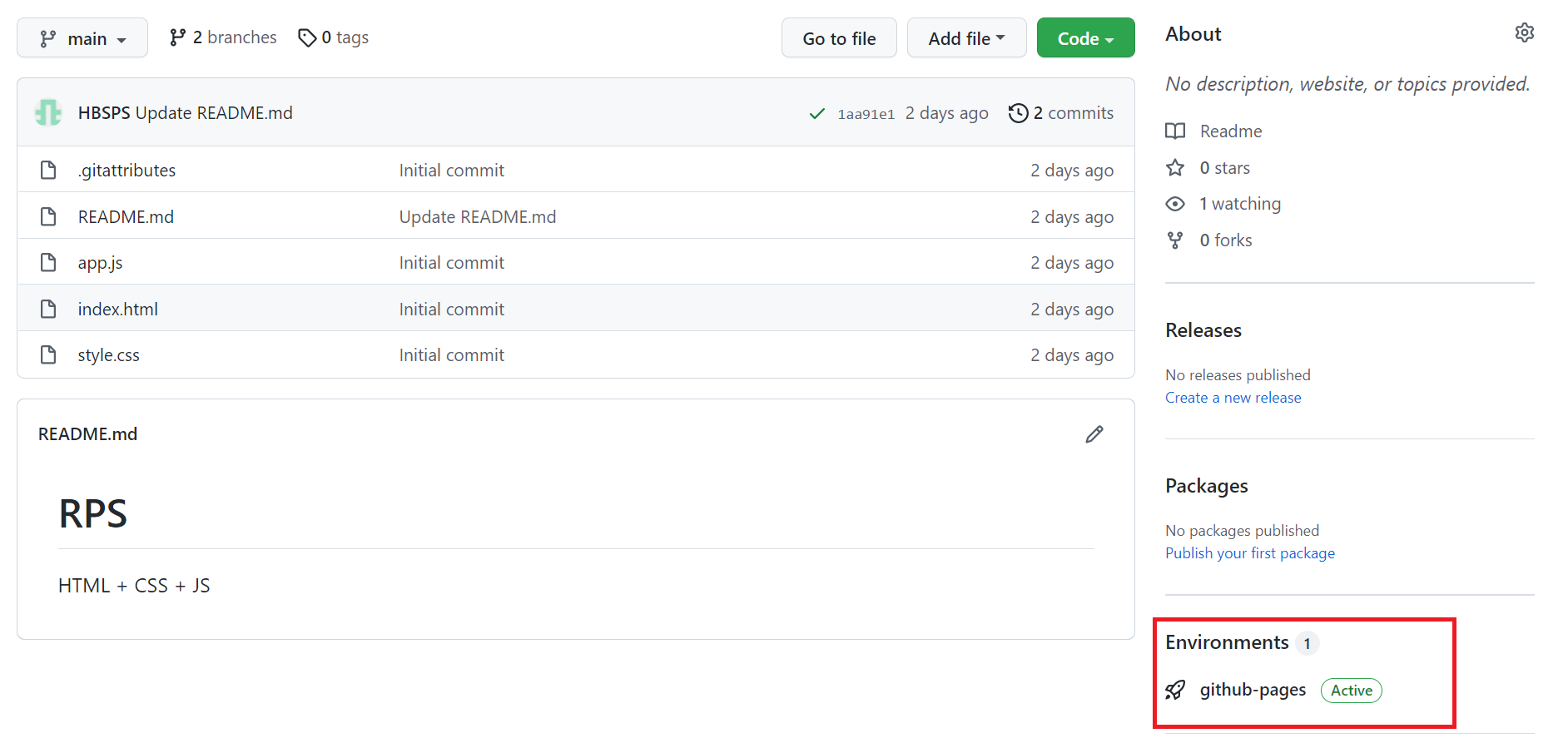Click the rocket icon beside github-pages
This screenshot has width=1568, height=743.
coord(1175,690)
